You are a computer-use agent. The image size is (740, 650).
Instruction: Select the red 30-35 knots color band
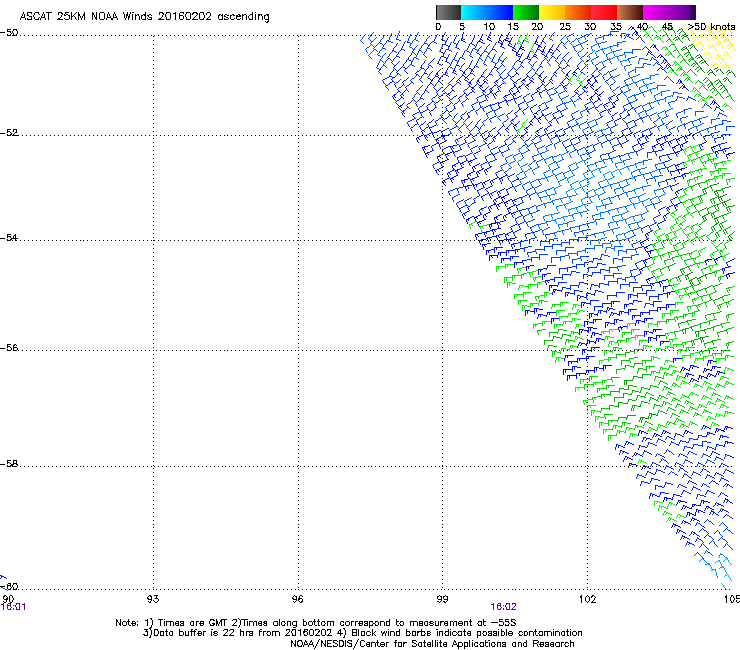604,12
